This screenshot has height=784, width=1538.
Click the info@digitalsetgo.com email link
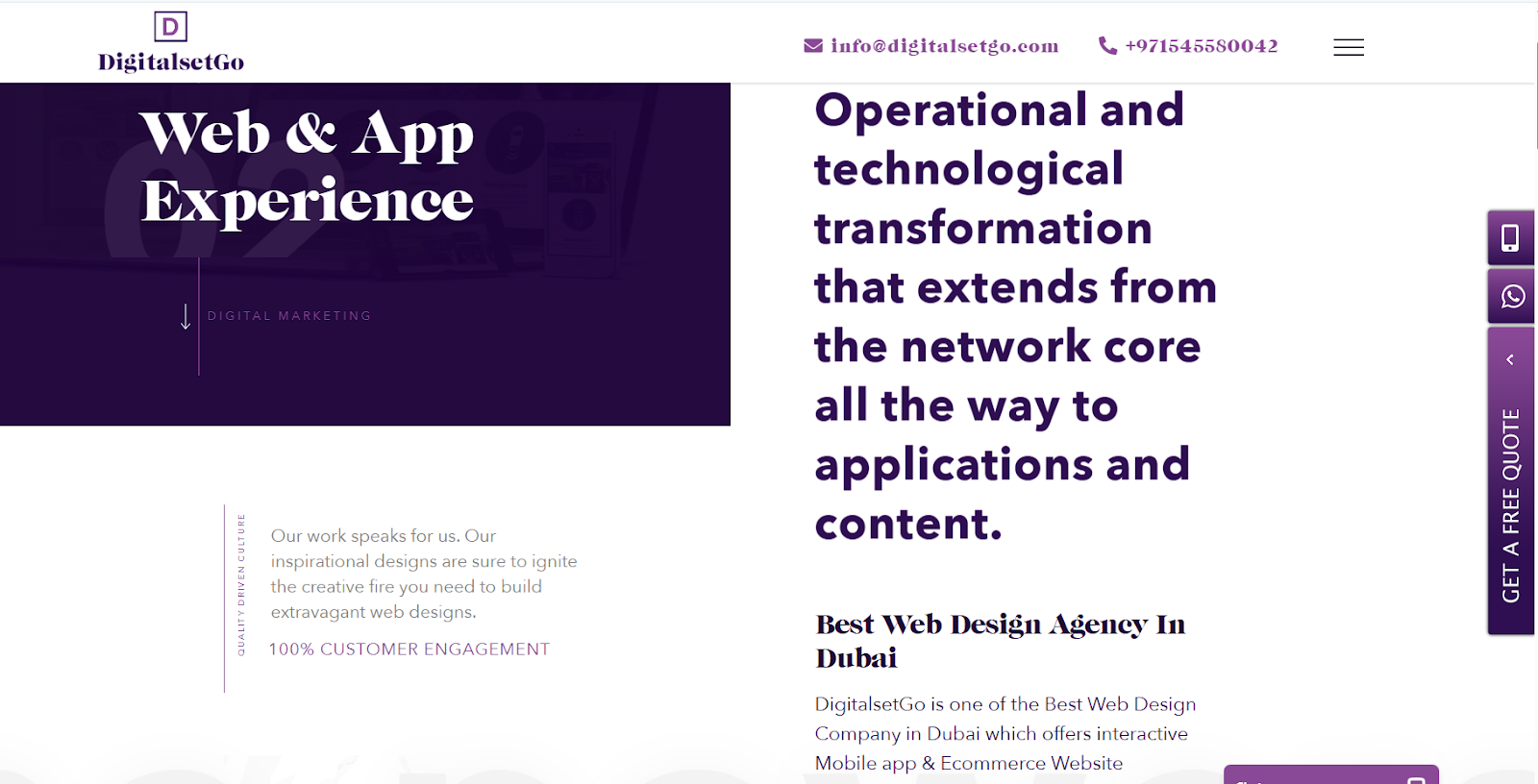tap(944, 46)
